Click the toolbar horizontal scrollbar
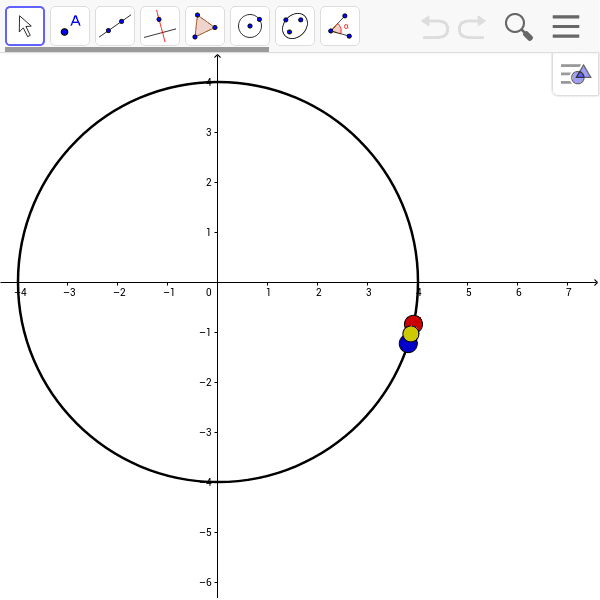This screenshot has height=600, width=600. [137, 49]
